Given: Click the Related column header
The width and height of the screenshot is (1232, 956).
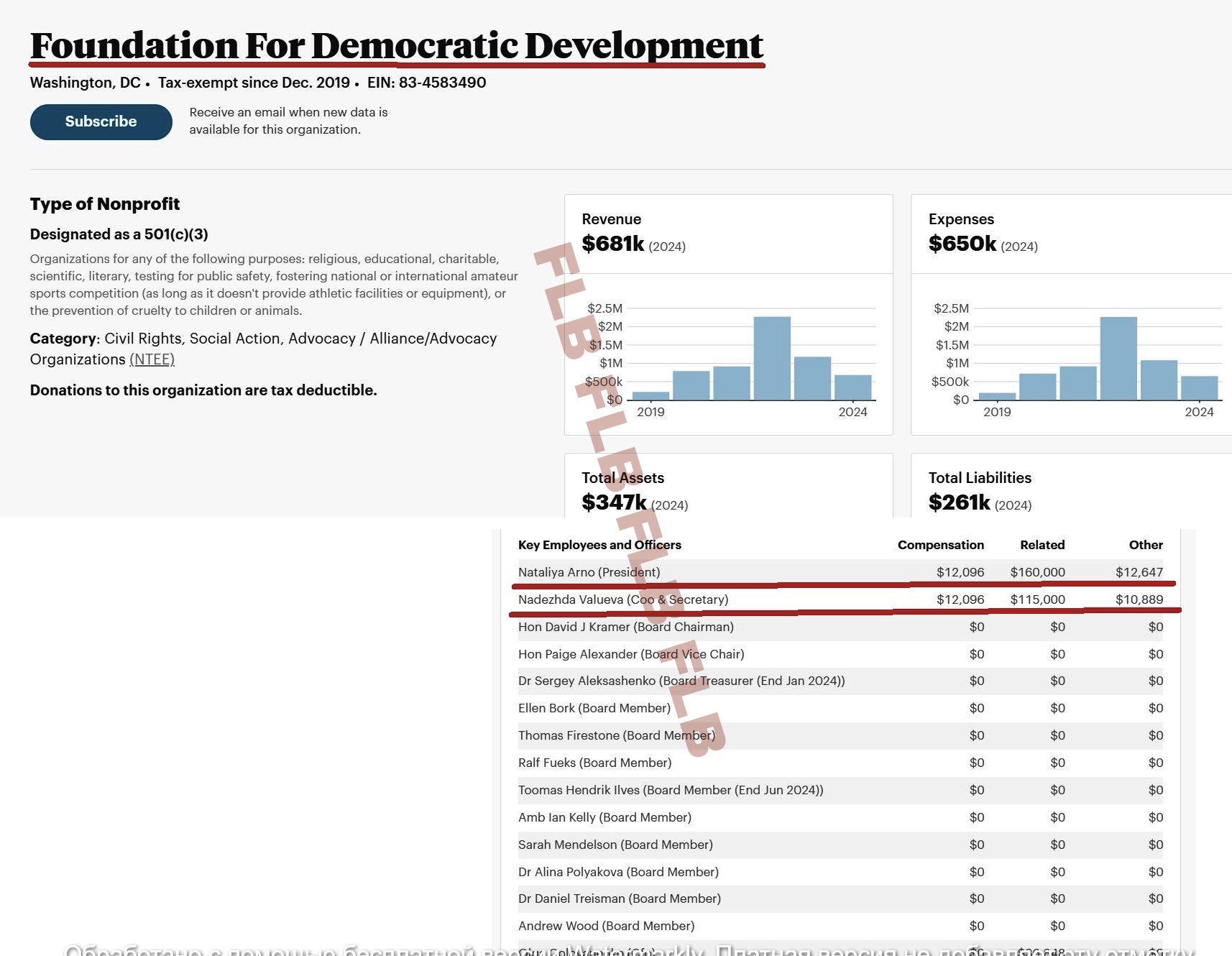Looking at the screenshot, I should [1042, 545].
